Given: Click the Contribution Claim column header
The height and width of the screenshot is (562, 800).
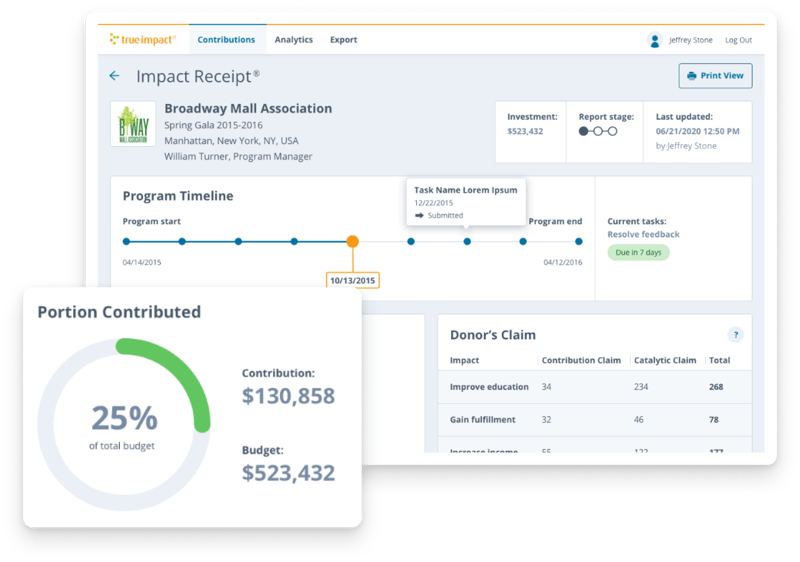Looking at the screenshot, I should tap(581, 360).
